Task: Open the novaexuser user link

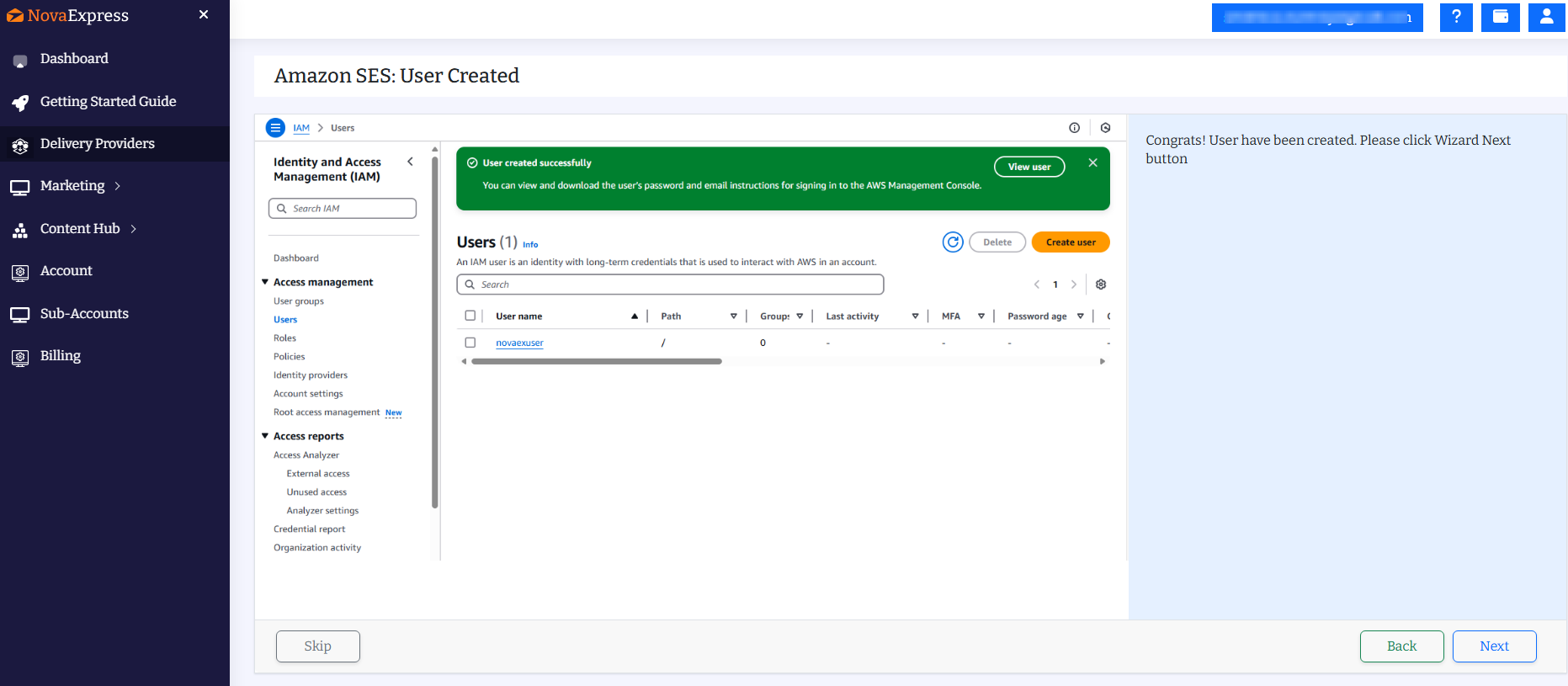Action: pos(519,343)
